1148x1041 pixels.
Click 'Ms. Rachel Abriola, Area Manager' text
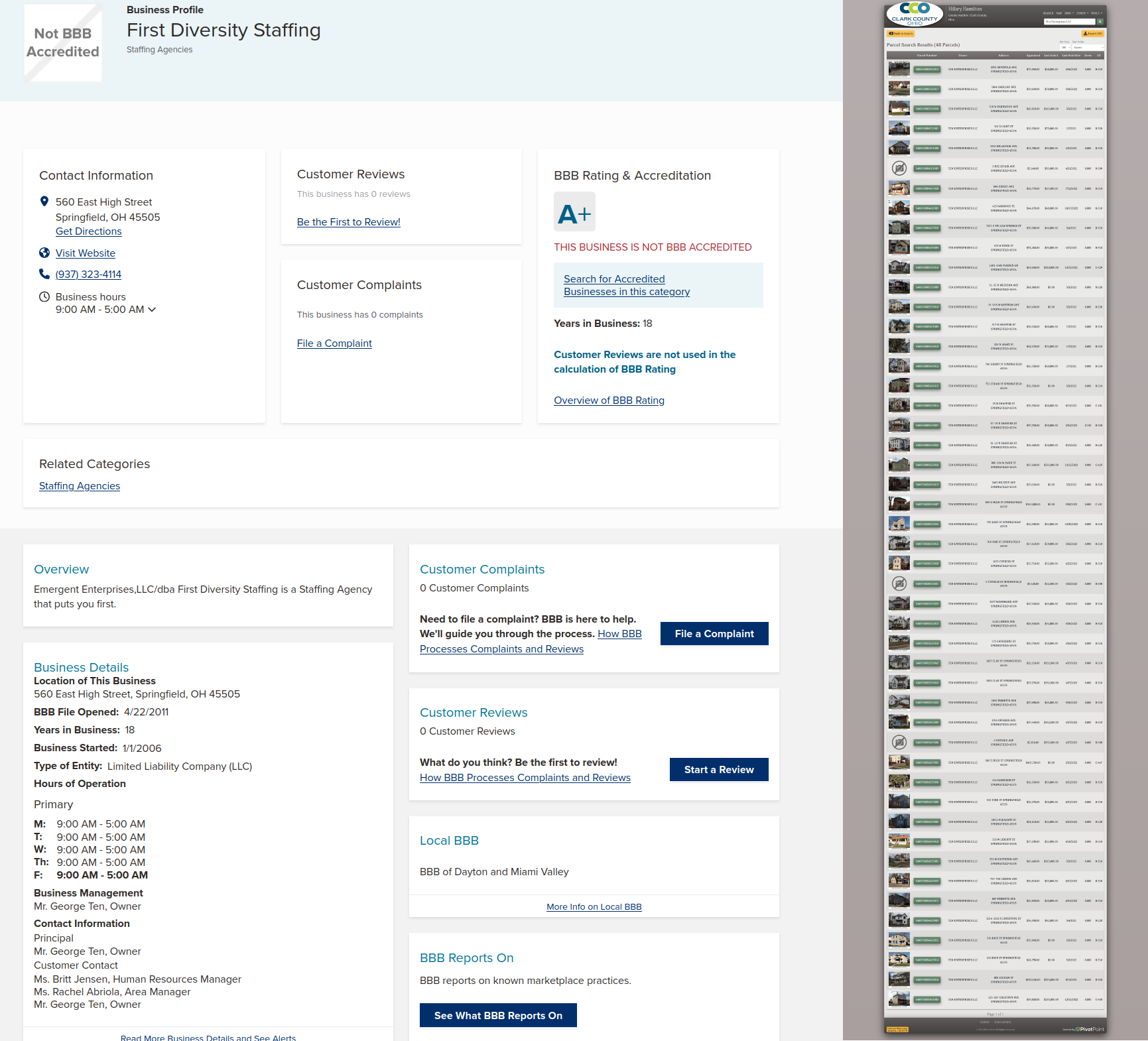point(112,992)
